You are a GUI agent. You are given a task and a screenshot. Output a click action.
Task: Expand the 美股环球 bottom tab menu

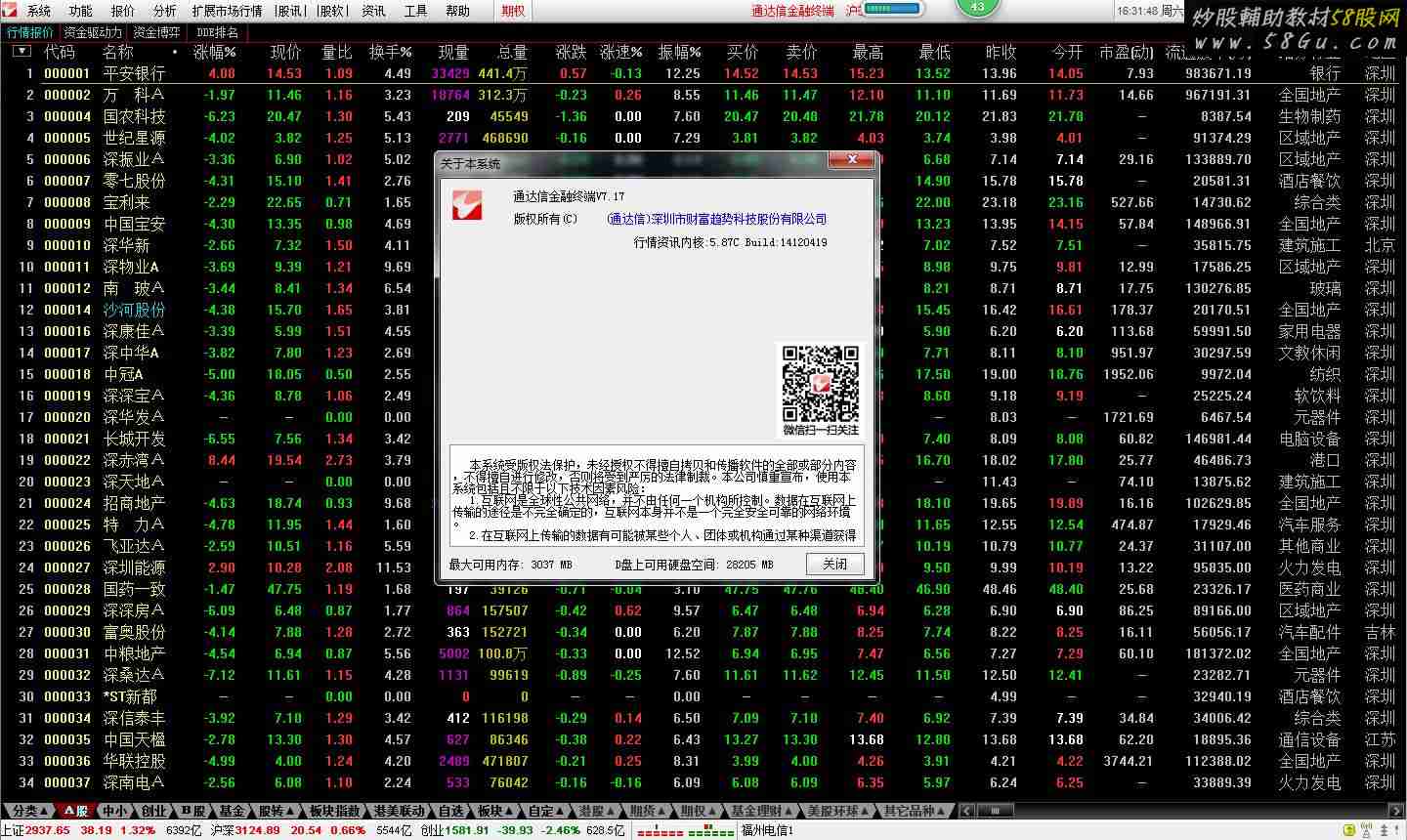[x=838, y=811]
